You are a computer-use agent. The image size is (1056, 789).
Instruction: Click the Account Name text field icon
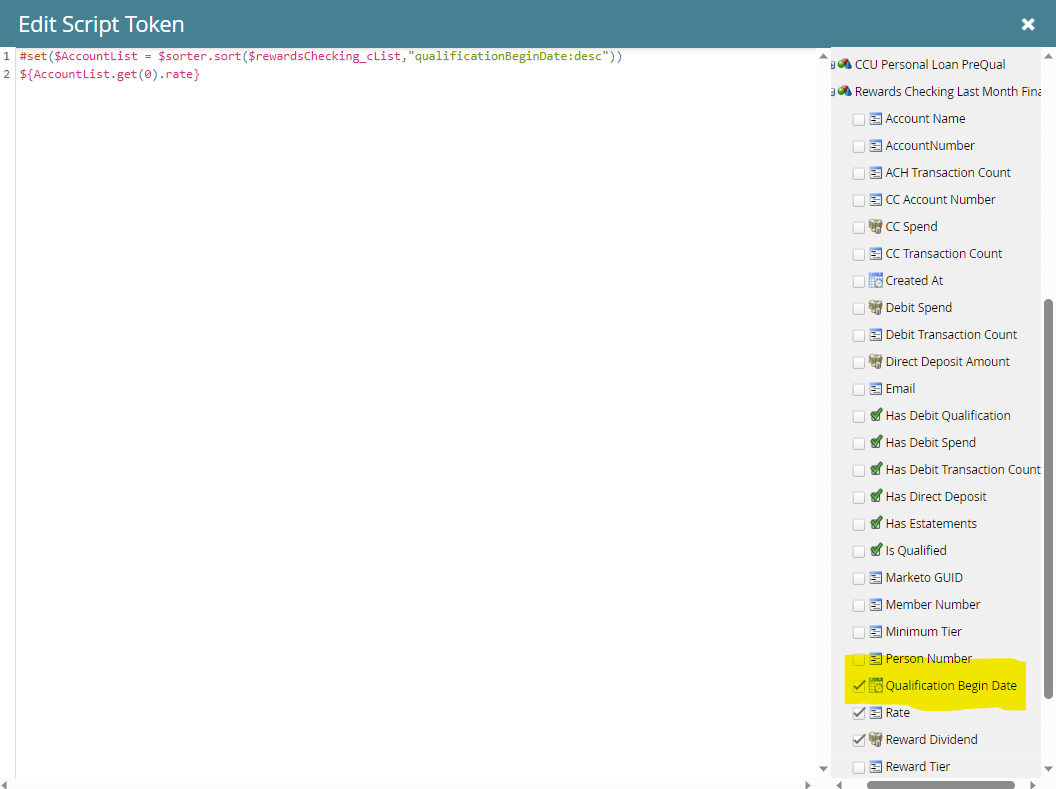[876, 119]
